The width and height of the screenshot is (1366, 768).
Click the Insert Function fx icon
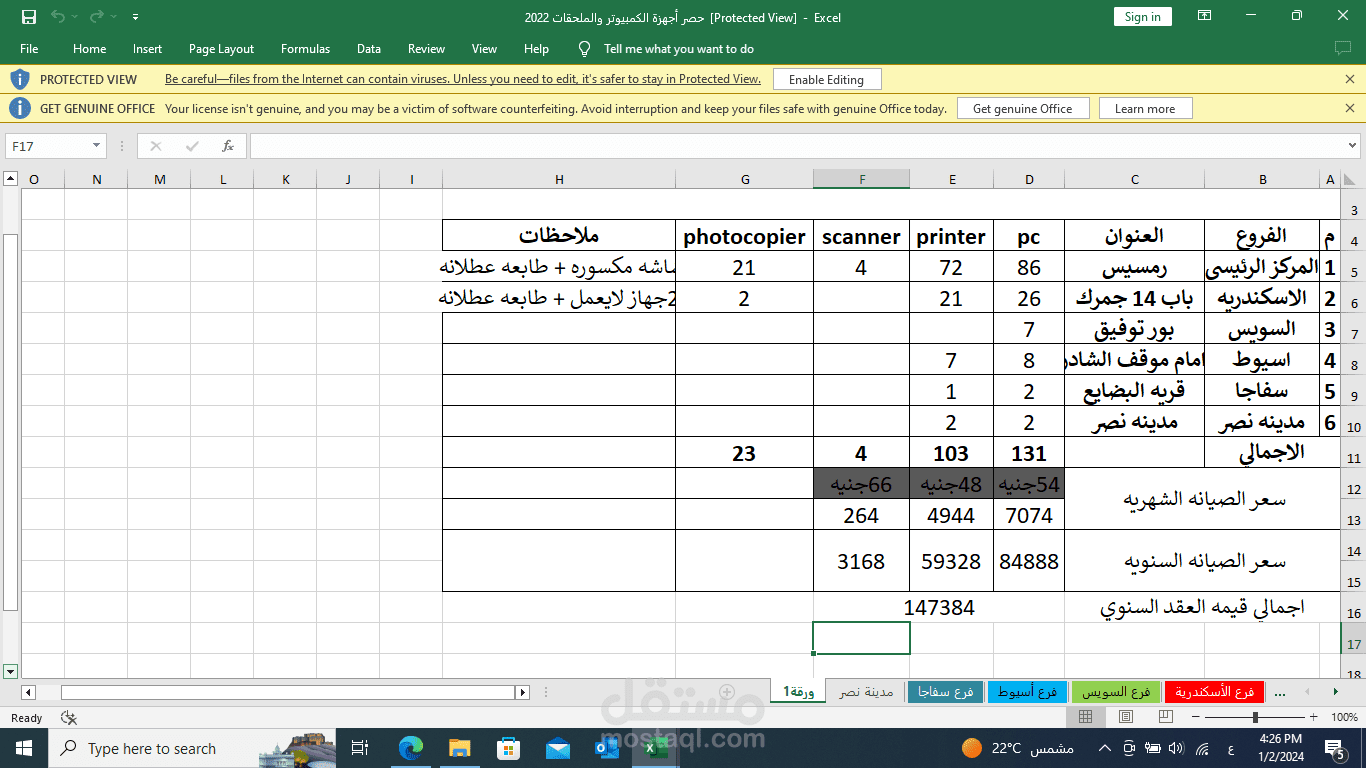[x=228, y=146]
